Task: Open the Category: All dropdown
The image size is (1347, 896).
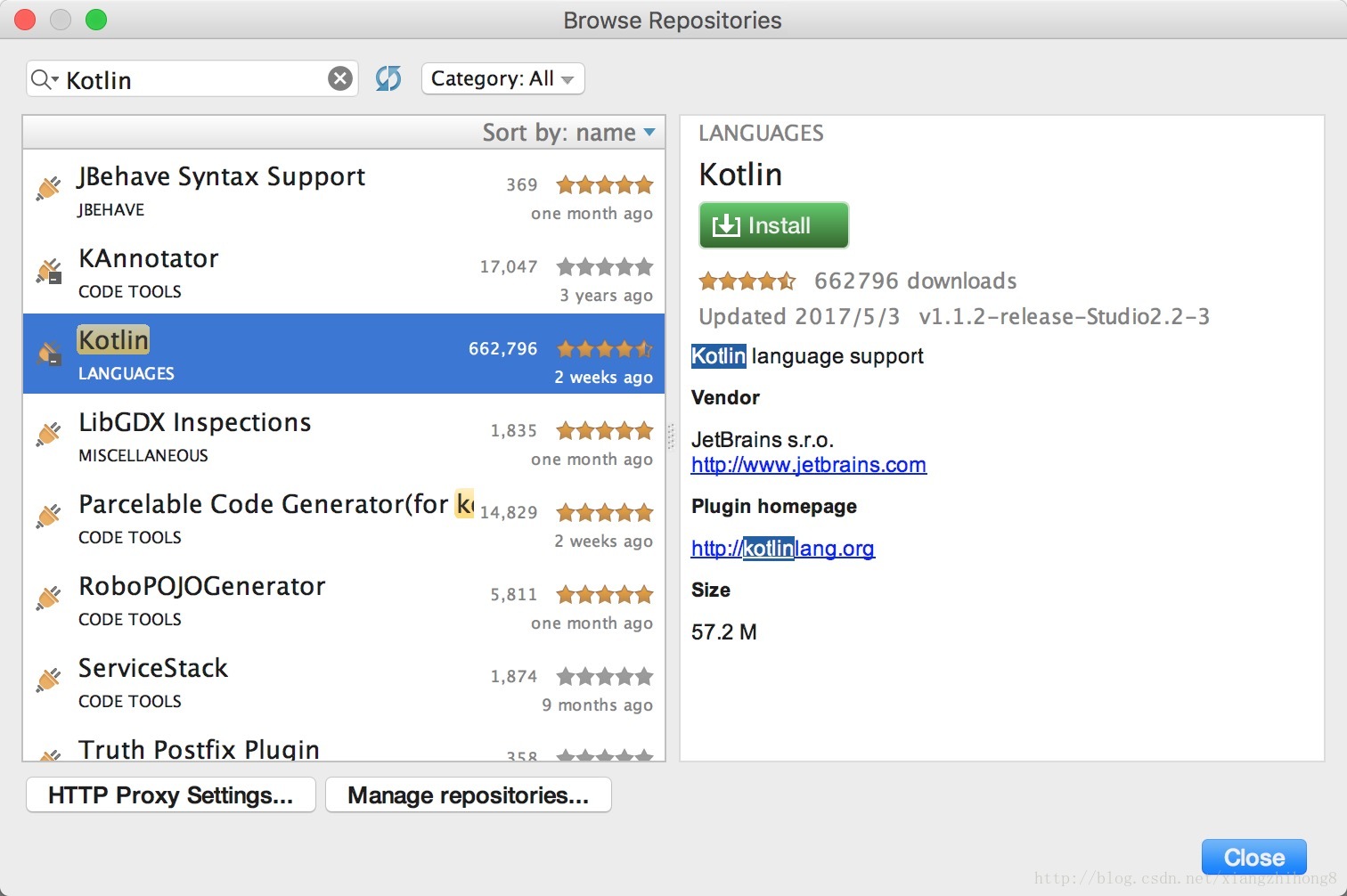Action: click(x=502, y=78)
